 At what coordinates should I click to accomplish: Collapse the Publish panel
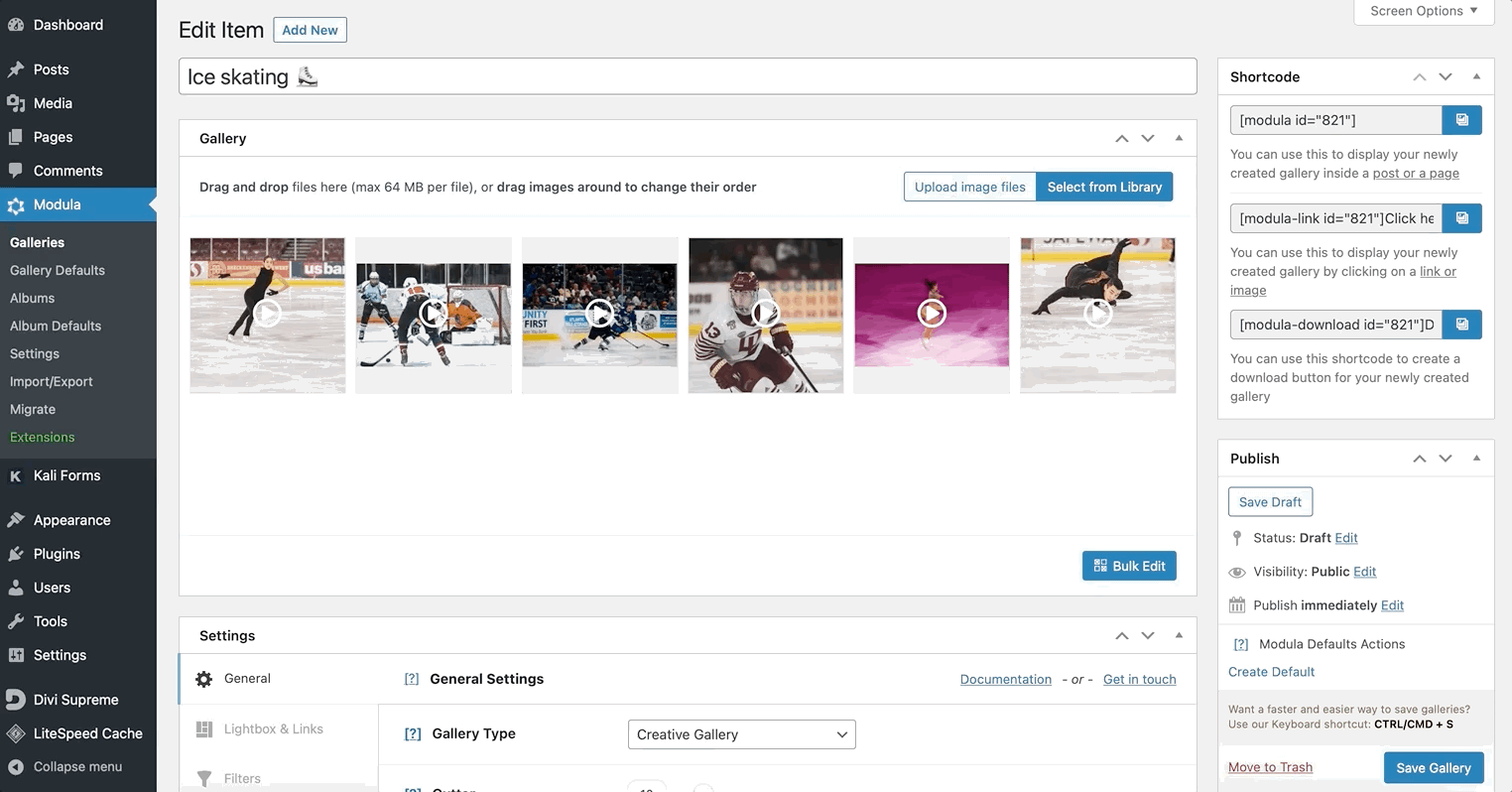click(x=1476, y=458)
